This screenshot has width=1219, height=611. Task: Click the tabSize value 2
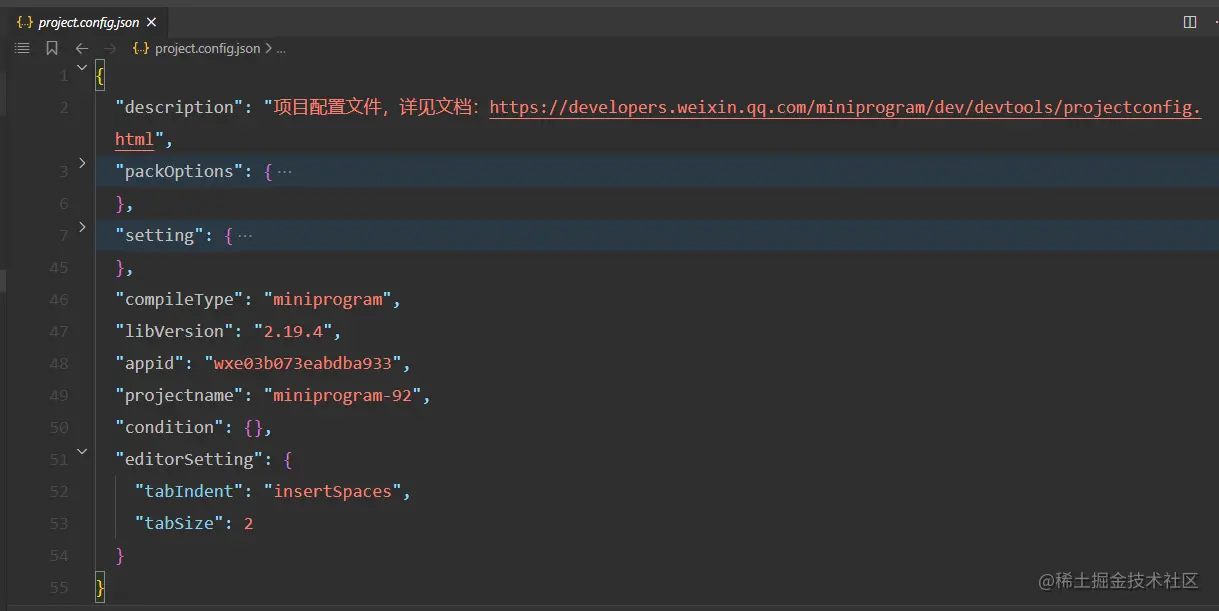click(248, 523)
